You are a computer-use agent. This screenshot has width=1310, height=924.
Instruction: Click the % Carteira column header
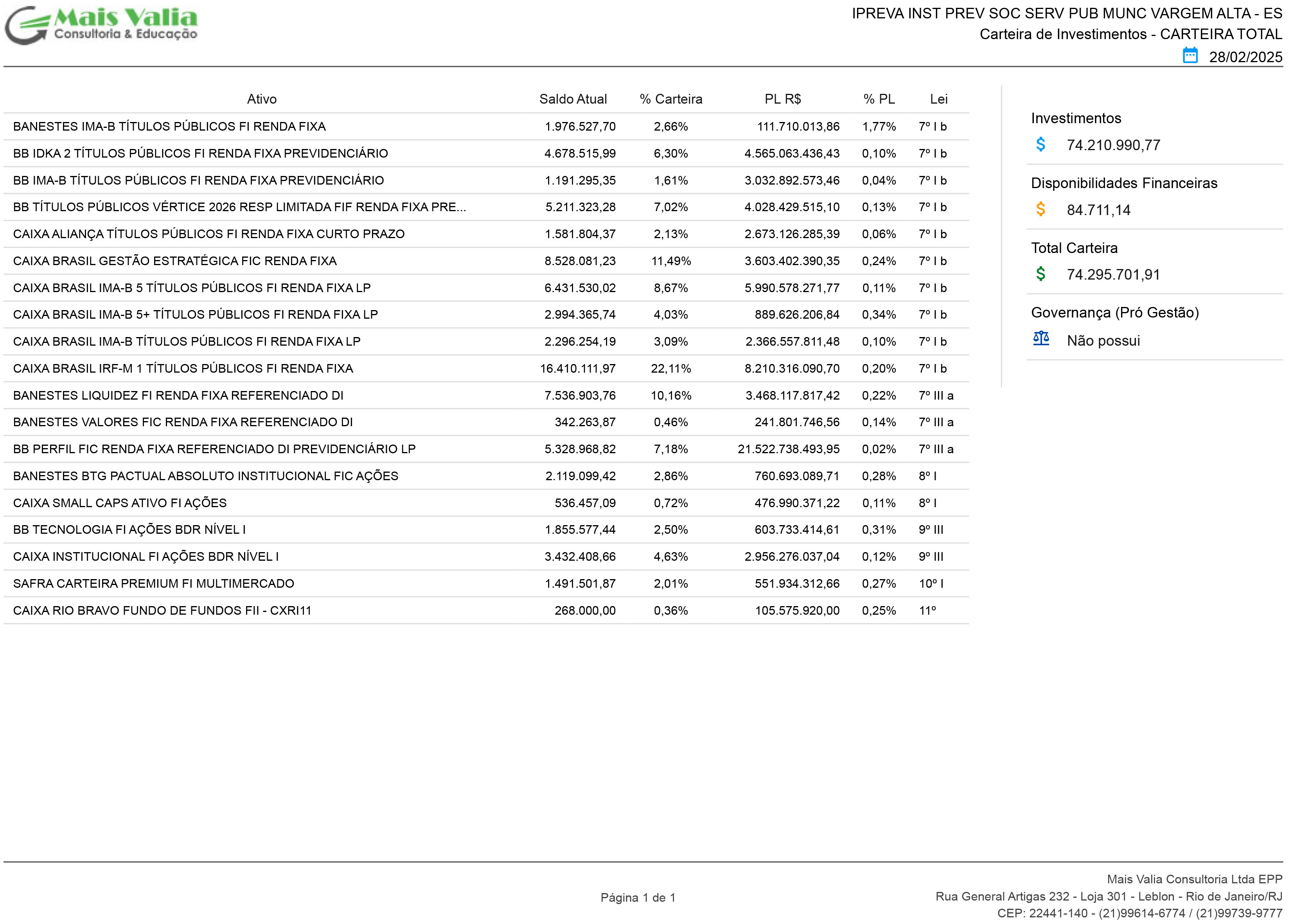click(671, 99)
